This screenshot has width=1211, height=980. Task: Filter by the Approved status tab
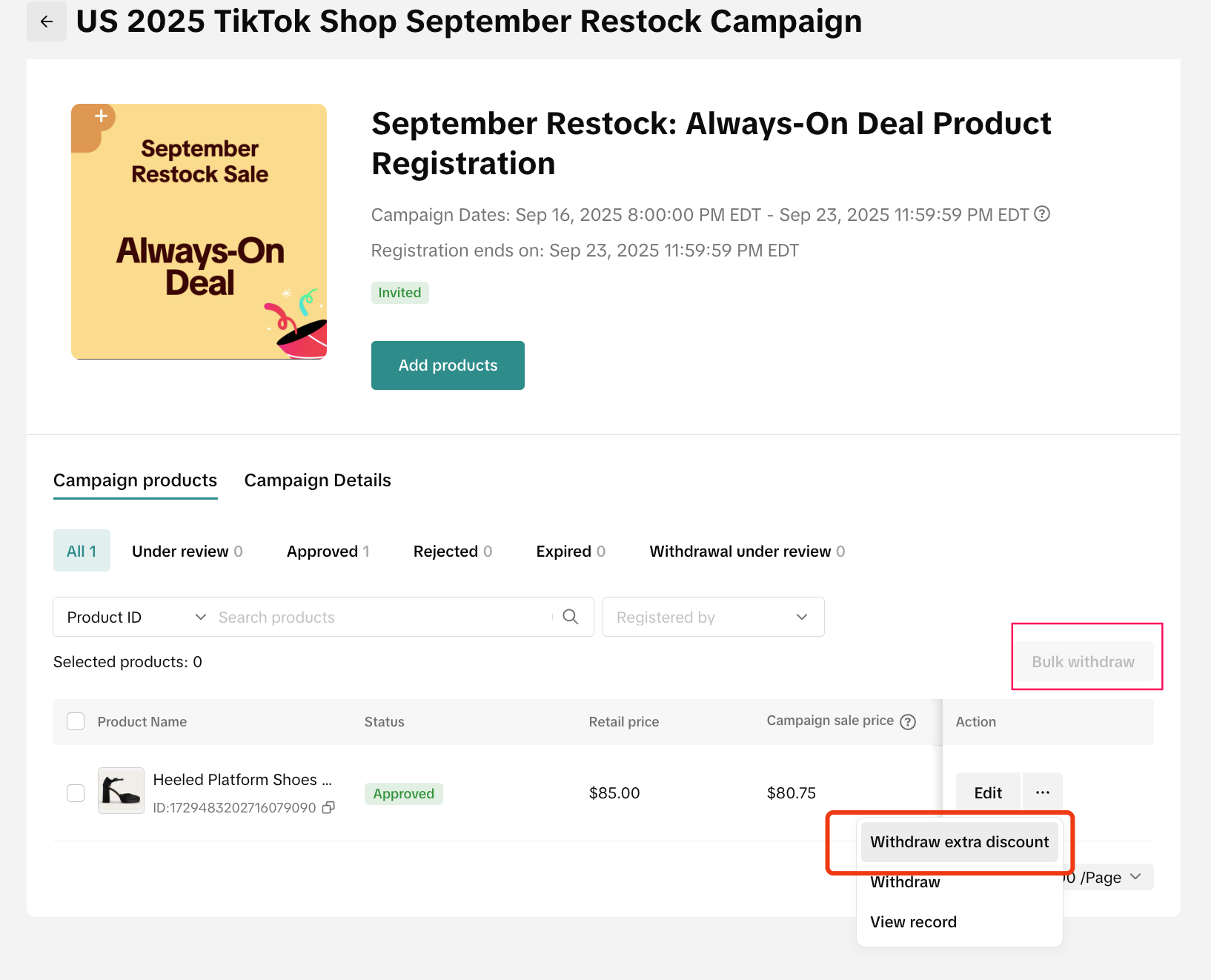click(x=328, y=551)
